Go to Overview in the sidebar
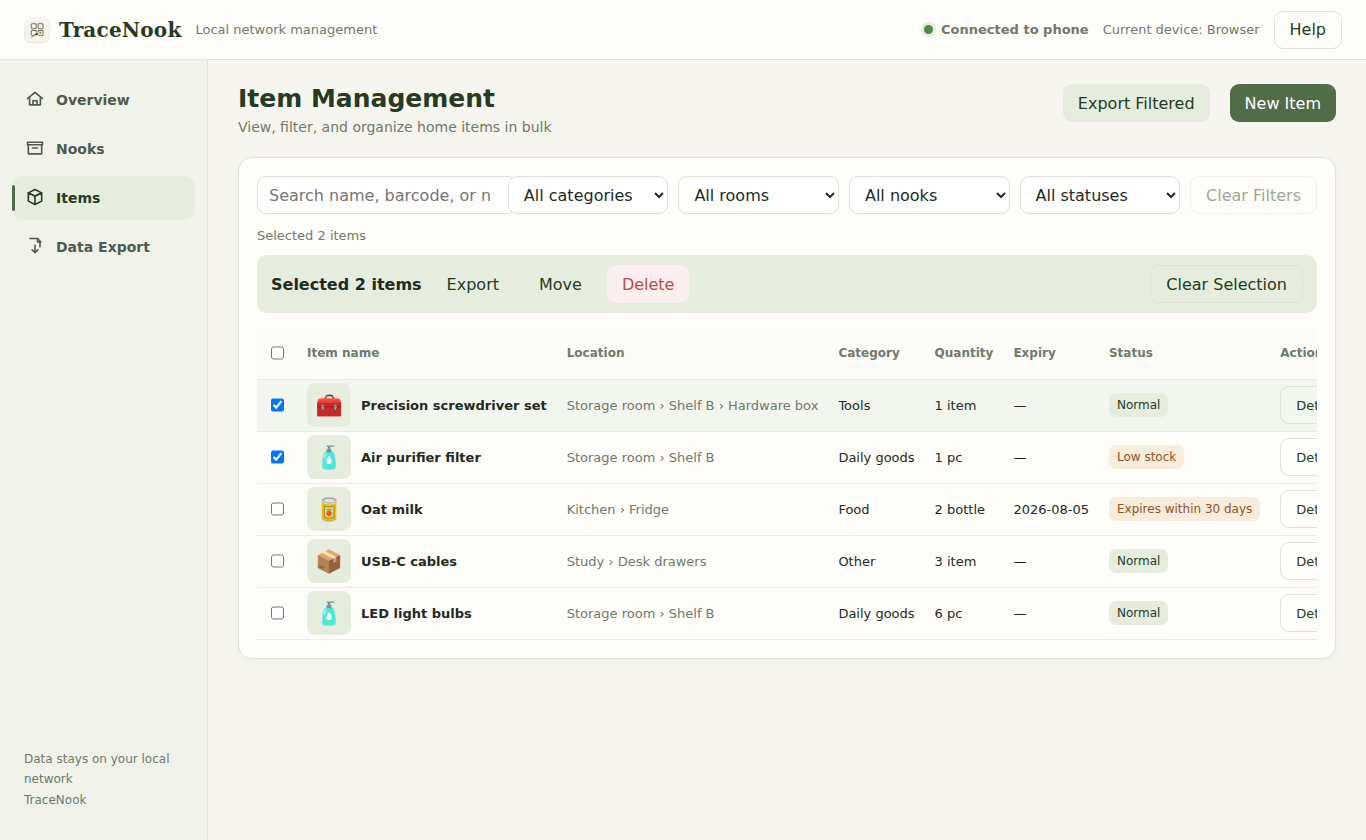 (x=103, y=99)
